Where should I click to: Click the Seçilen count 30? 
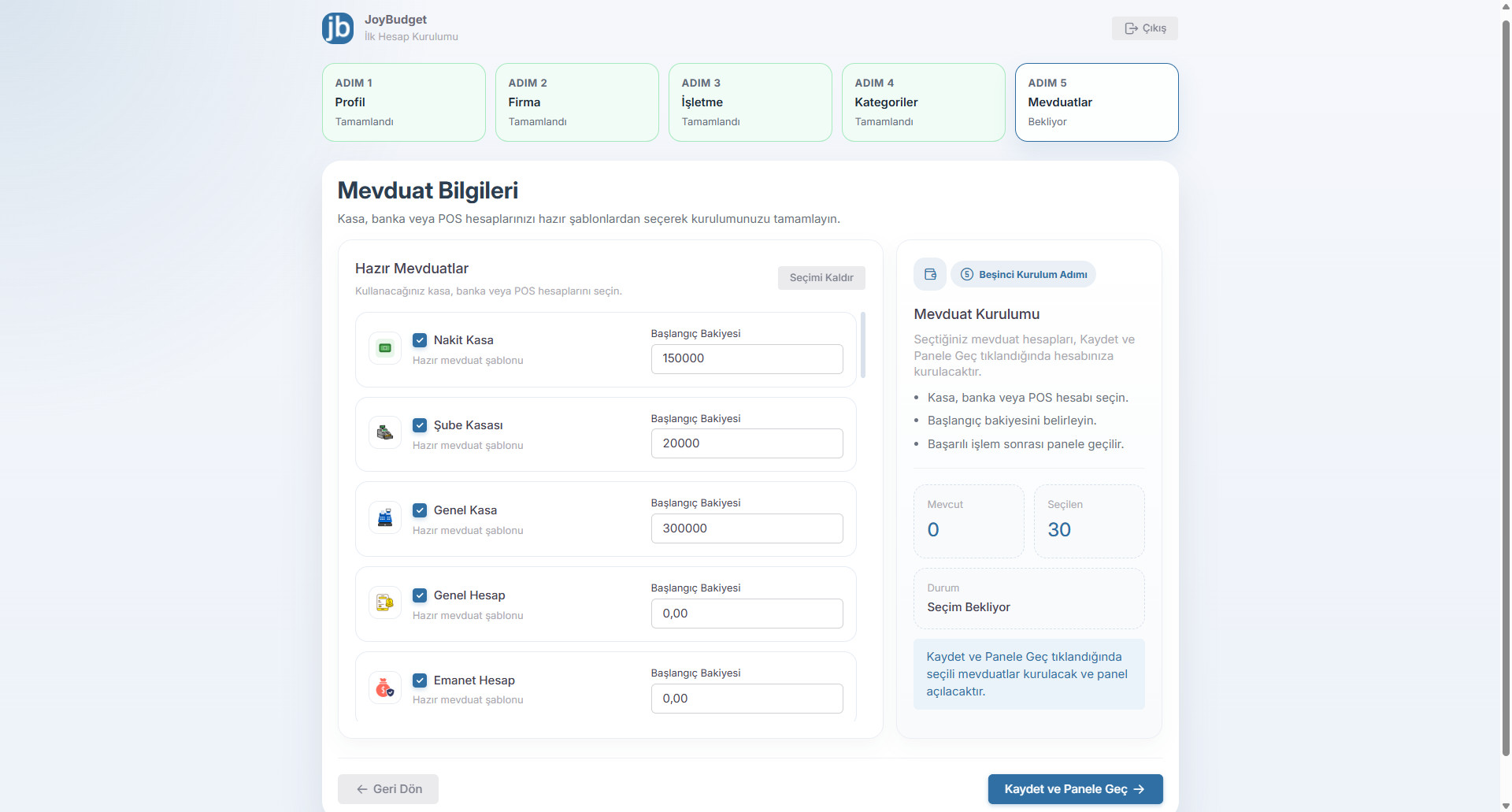pyautogui.click(x=1059, y=530)
